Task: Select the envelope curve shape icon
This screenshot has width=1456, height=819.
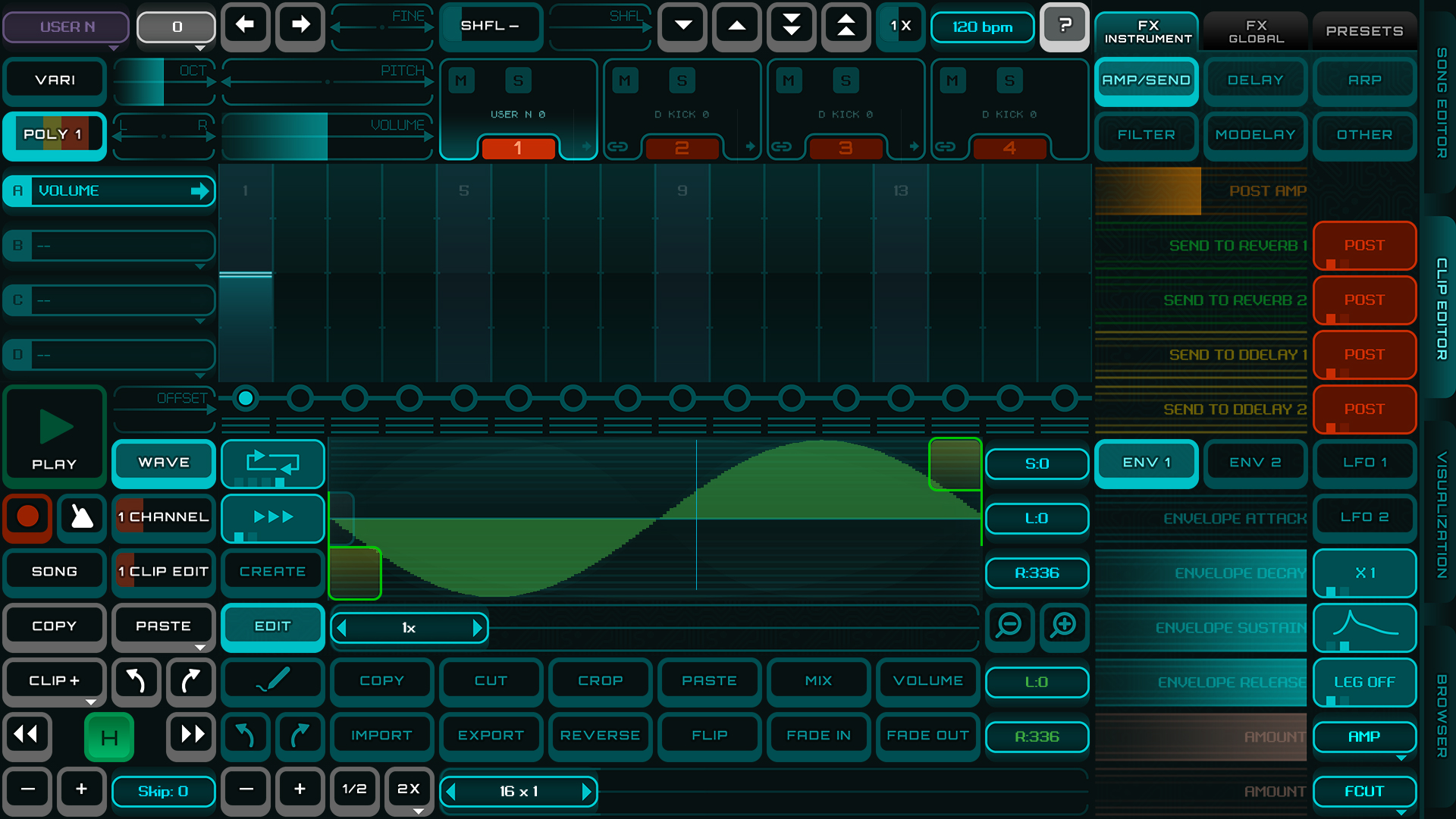Action: tap(1364, 626)
